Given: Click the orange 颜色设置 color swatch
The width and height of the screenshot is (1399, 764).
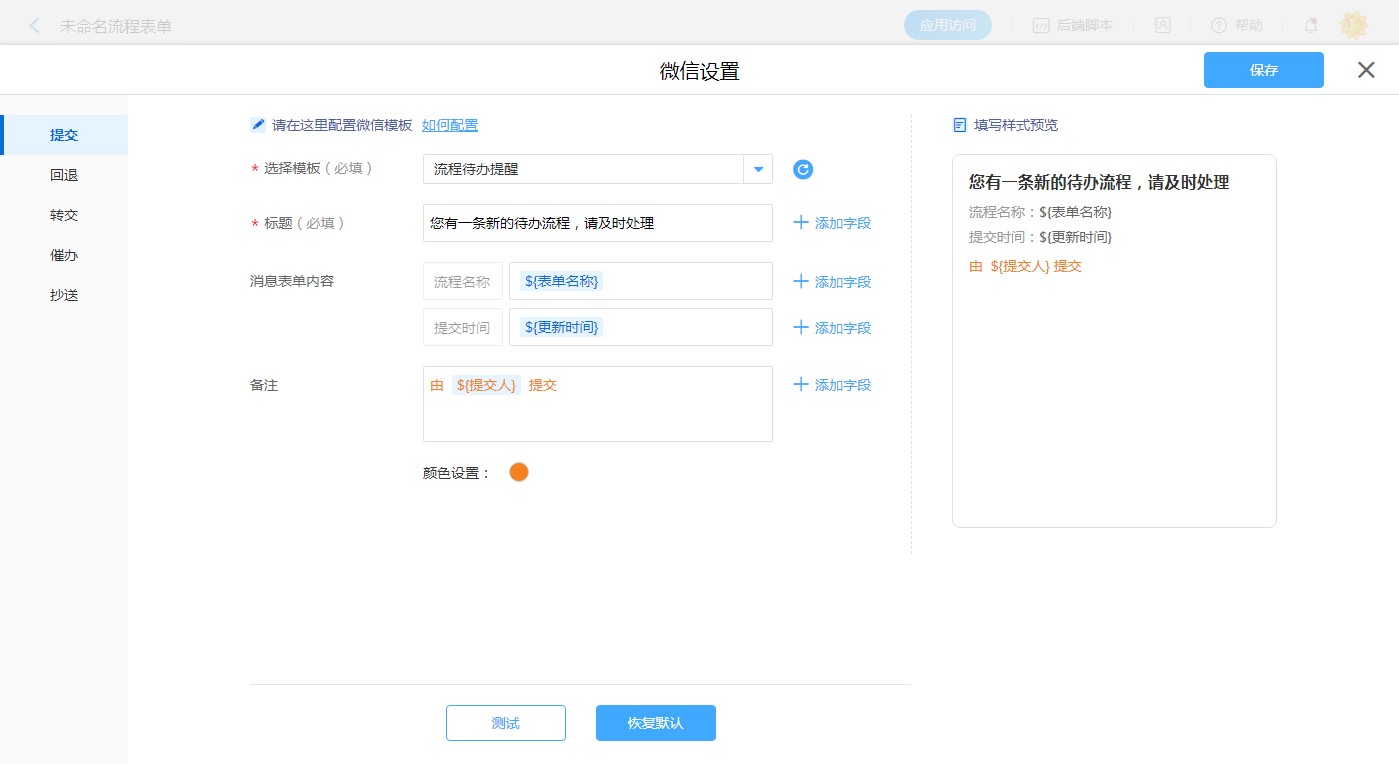Looking at the screenshot, I should click(x=518, y=472).
